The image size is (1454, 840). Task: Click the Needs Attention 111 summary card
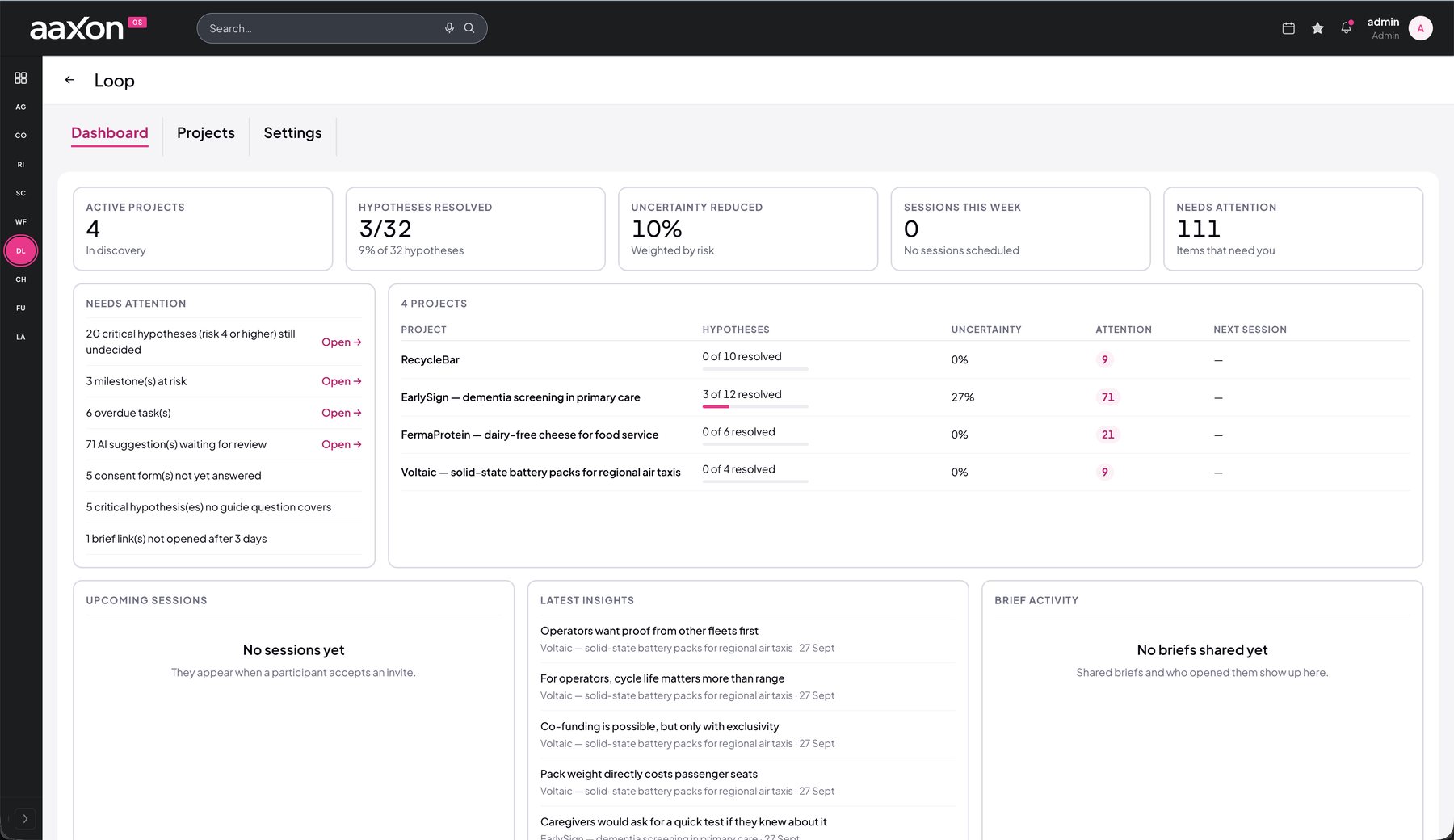(1293, 229)
